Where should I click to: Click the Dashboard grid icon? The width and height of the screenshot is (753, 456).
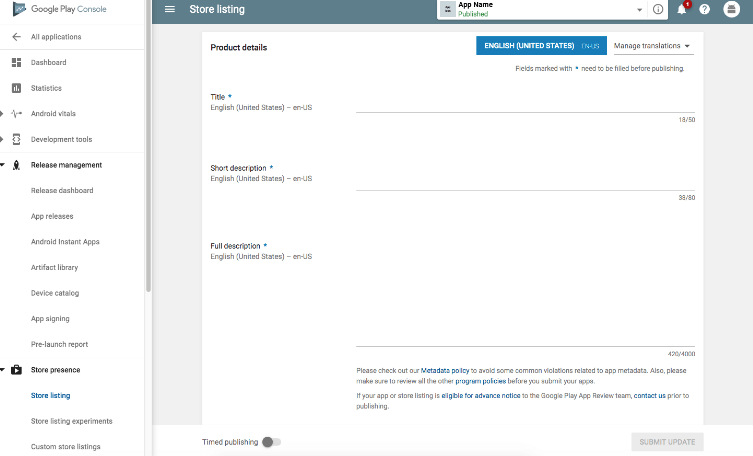click(x=16, y=62)
